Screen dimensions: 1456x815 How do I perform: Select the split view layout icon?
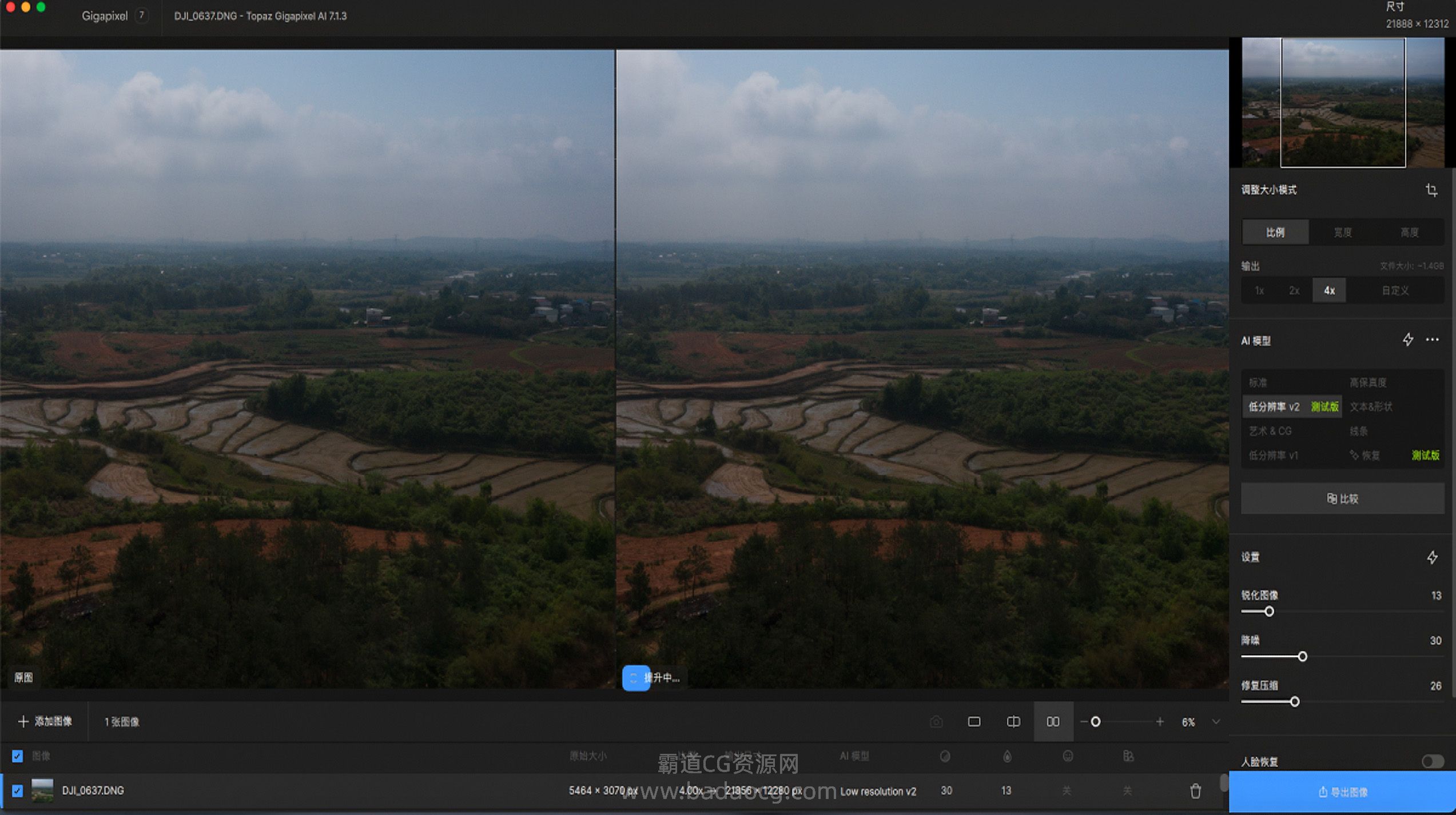point(1013,722)
